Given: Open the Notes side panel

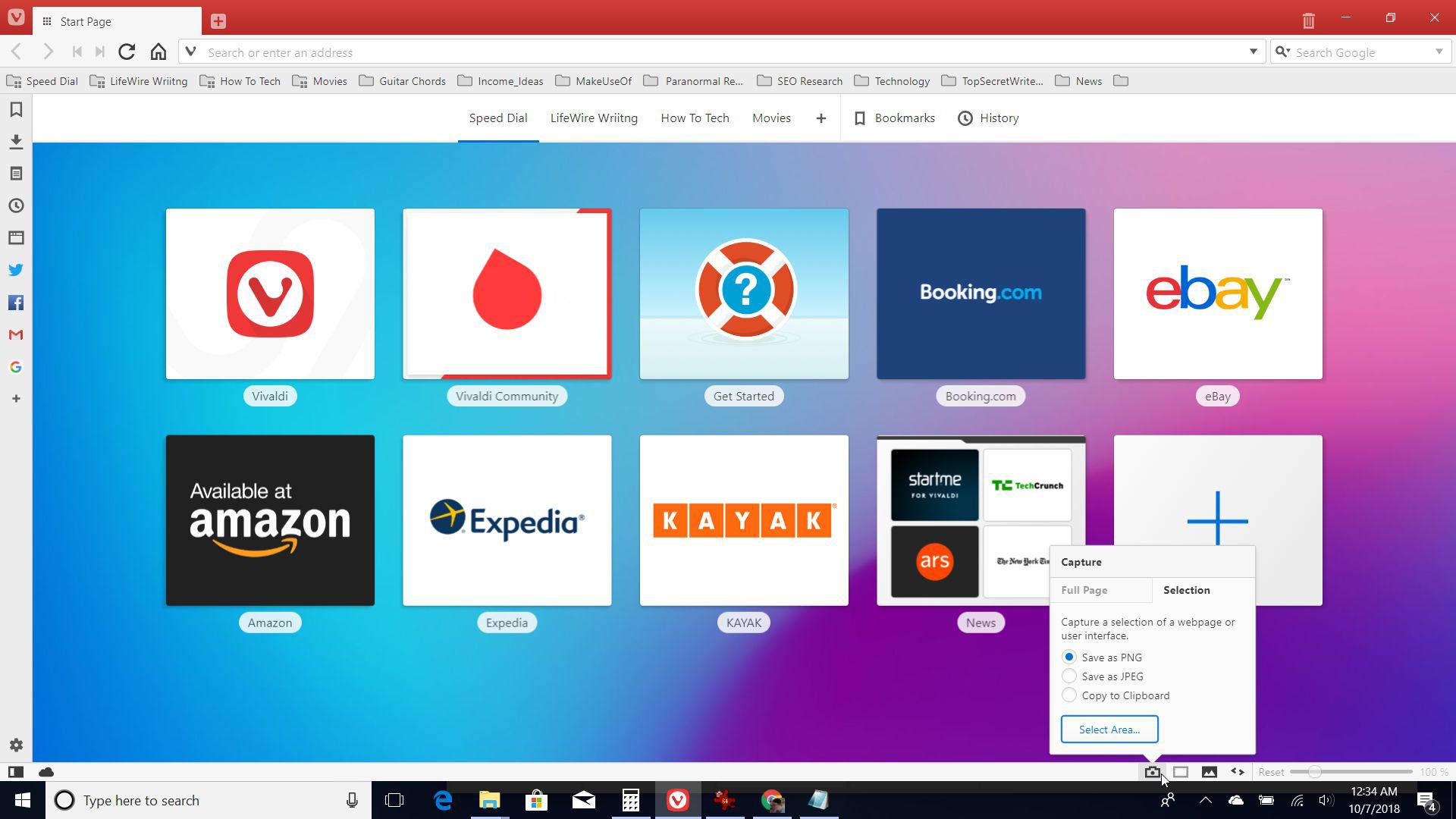Looking at the screenshot, I should coord(16,174).
